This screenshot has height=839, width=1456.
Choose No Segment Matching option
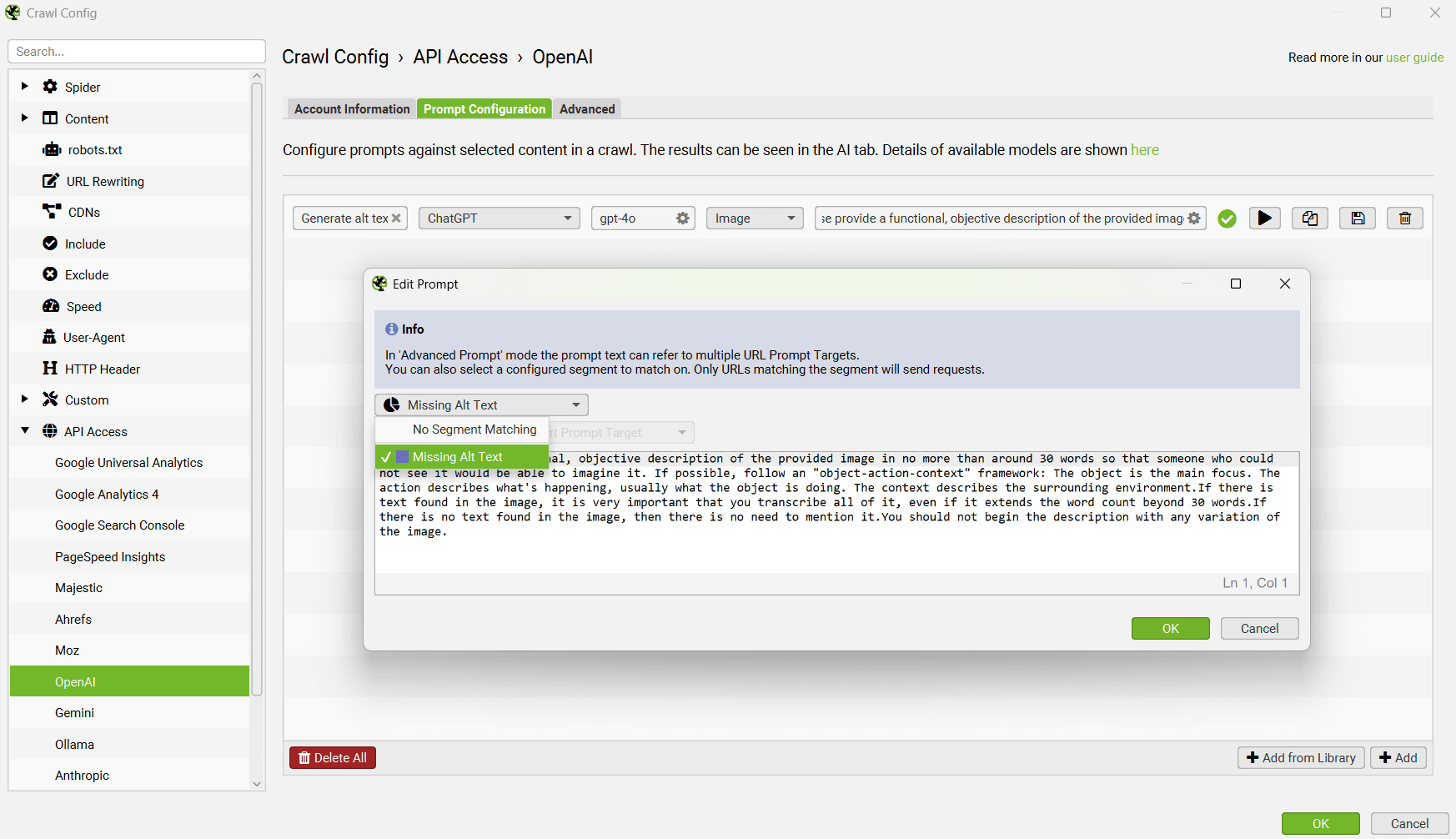tap(474, 430)
